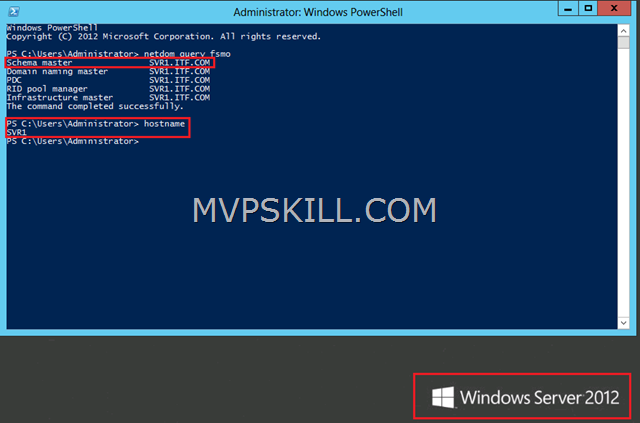Click the PDC role output line
The height and width of the screenshot is (423, 640).
tap(107, 80)
